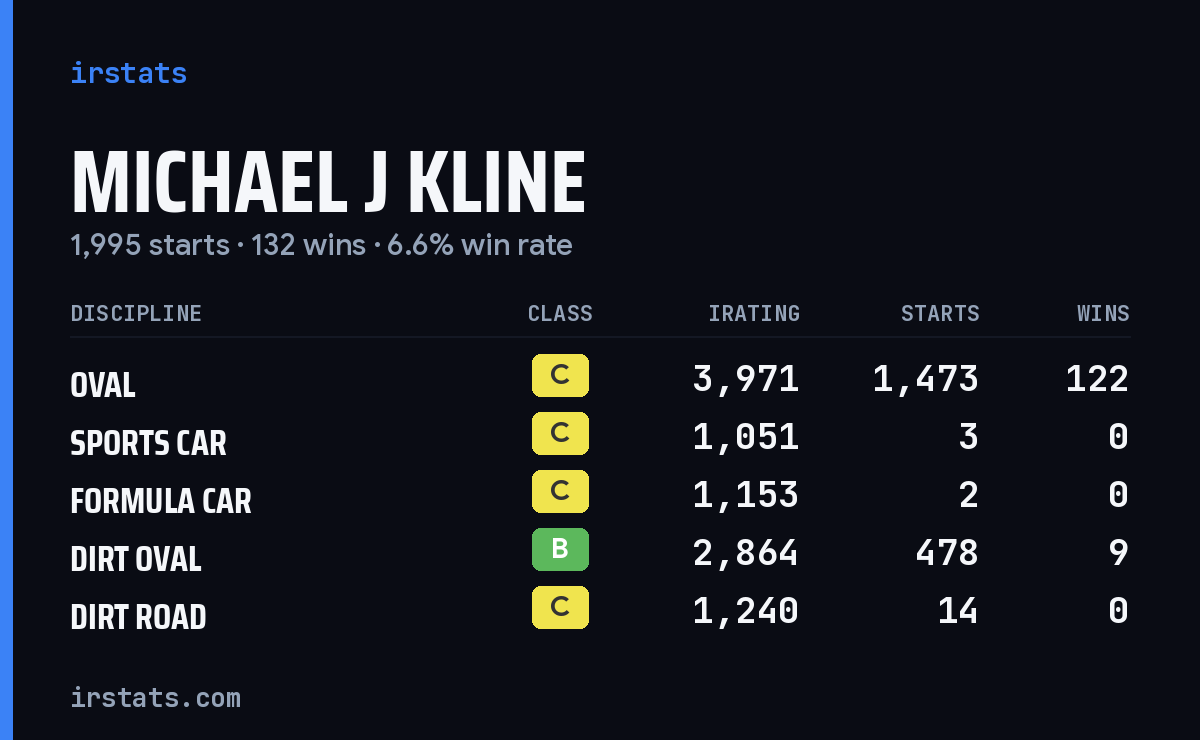Select the SPORTS CAR discipline row
The width and height of the screenshot is (1200, 740).
[x=600, y=437]
